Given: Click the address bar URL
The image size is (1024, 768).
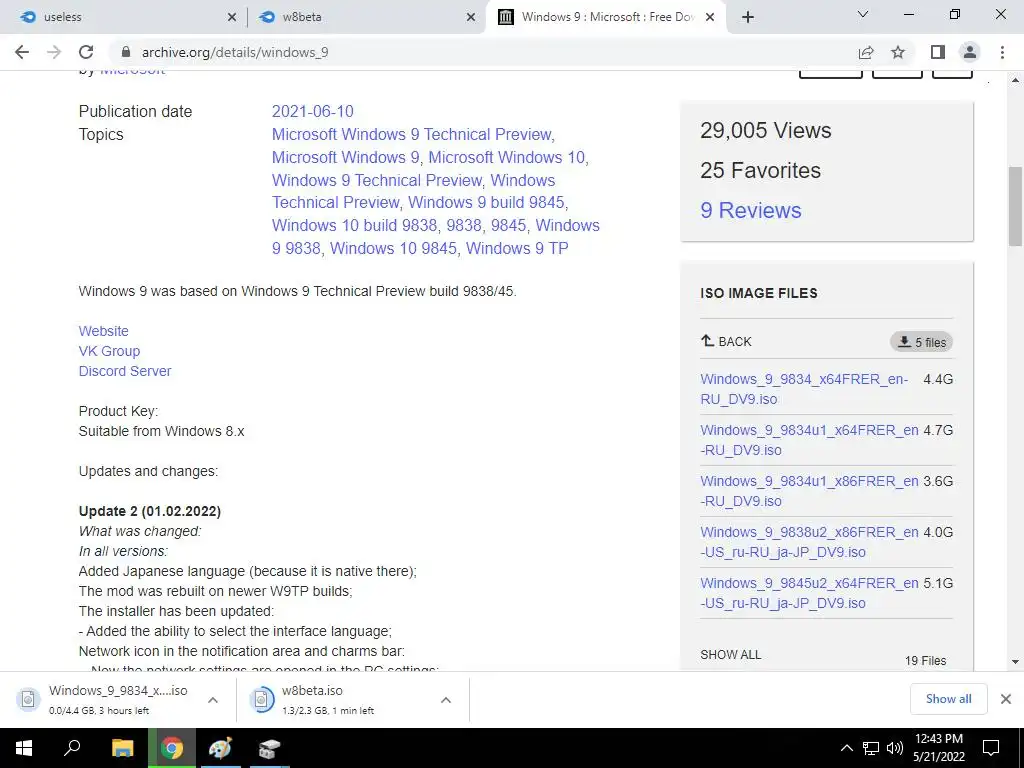Looking at the screenshot, I should [235, 52].
